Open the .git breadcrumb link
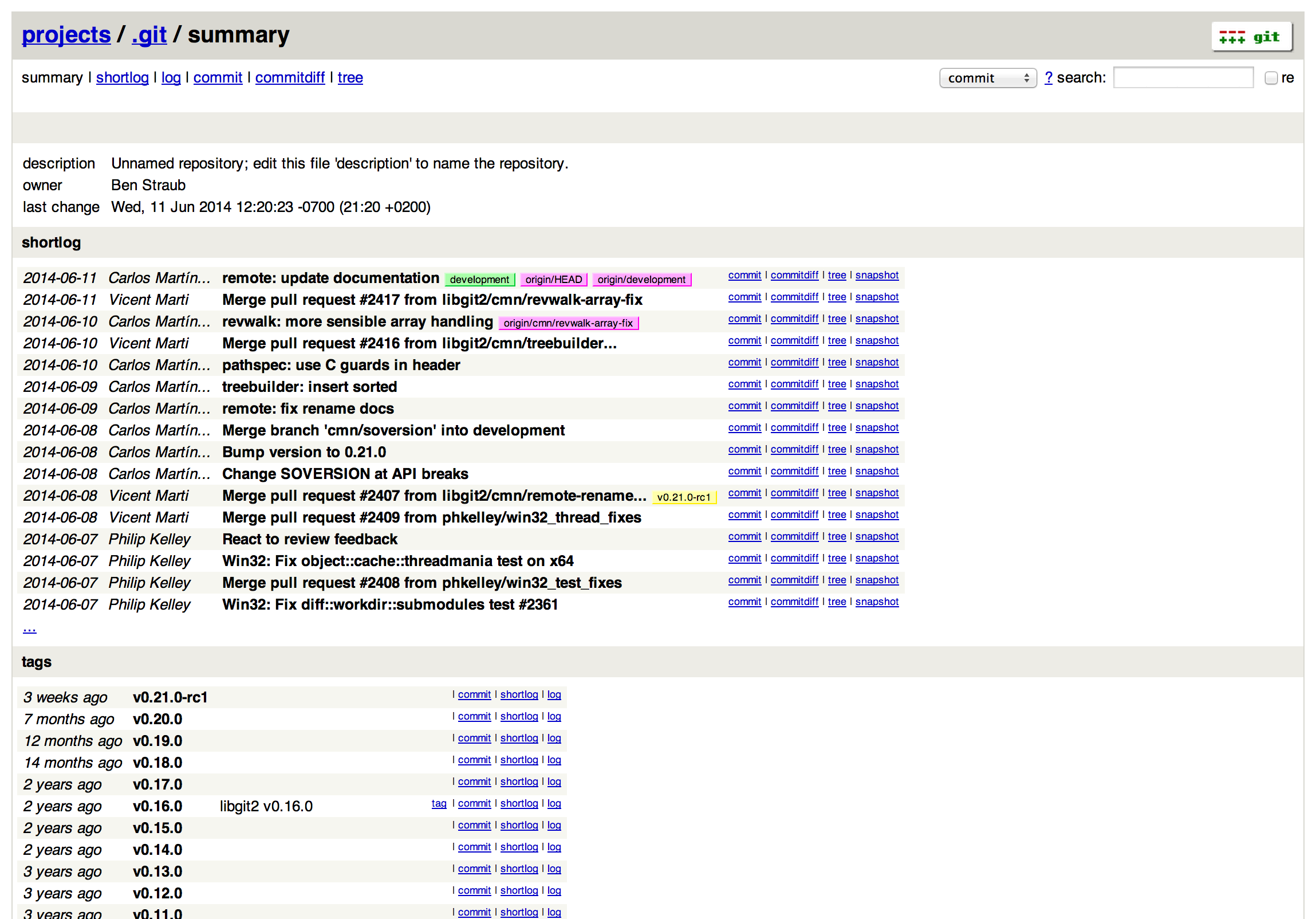The height and width of the screenshot is (919, 1316). [x=149, y=35]
